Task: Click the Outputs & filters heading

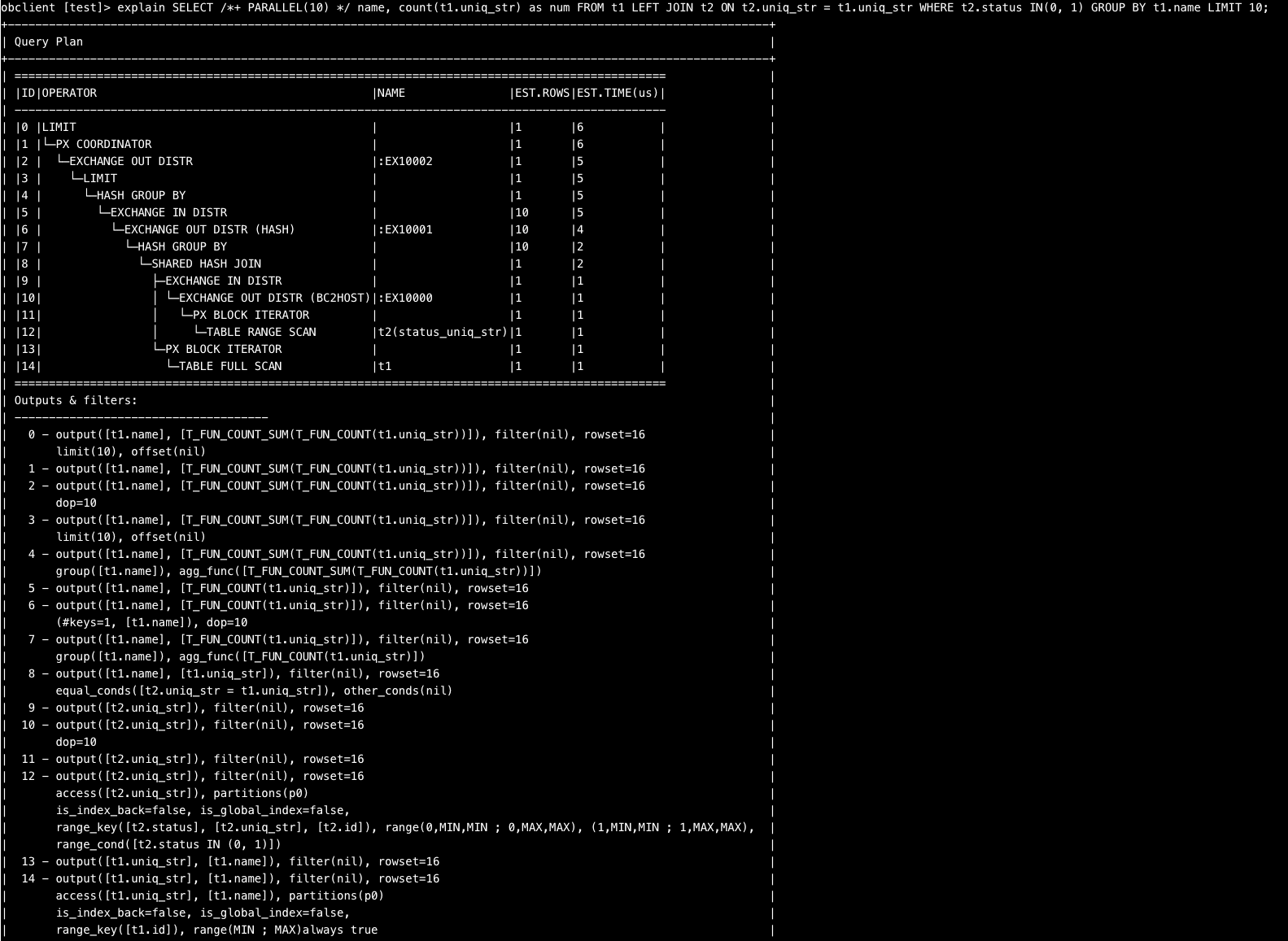Action: click(x=76, y=400)
